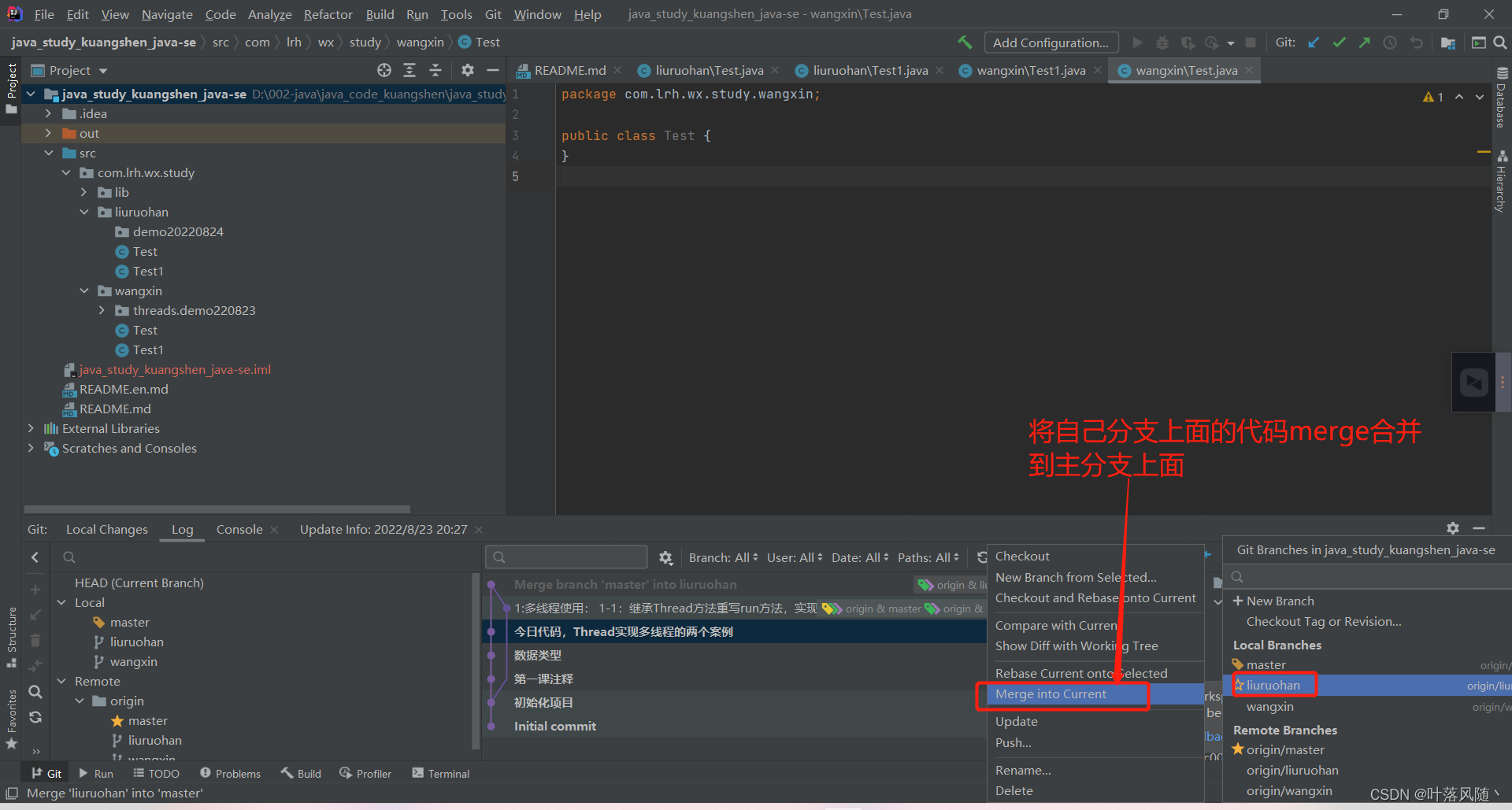This screenshot has width=1512, height=810.
Task: Open Search Everywhere magnifier icon
Action: (1500, 43)
